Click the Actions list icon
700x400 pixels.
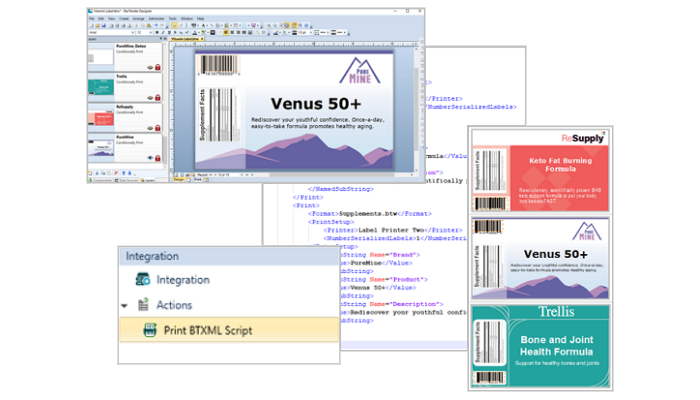143,305
